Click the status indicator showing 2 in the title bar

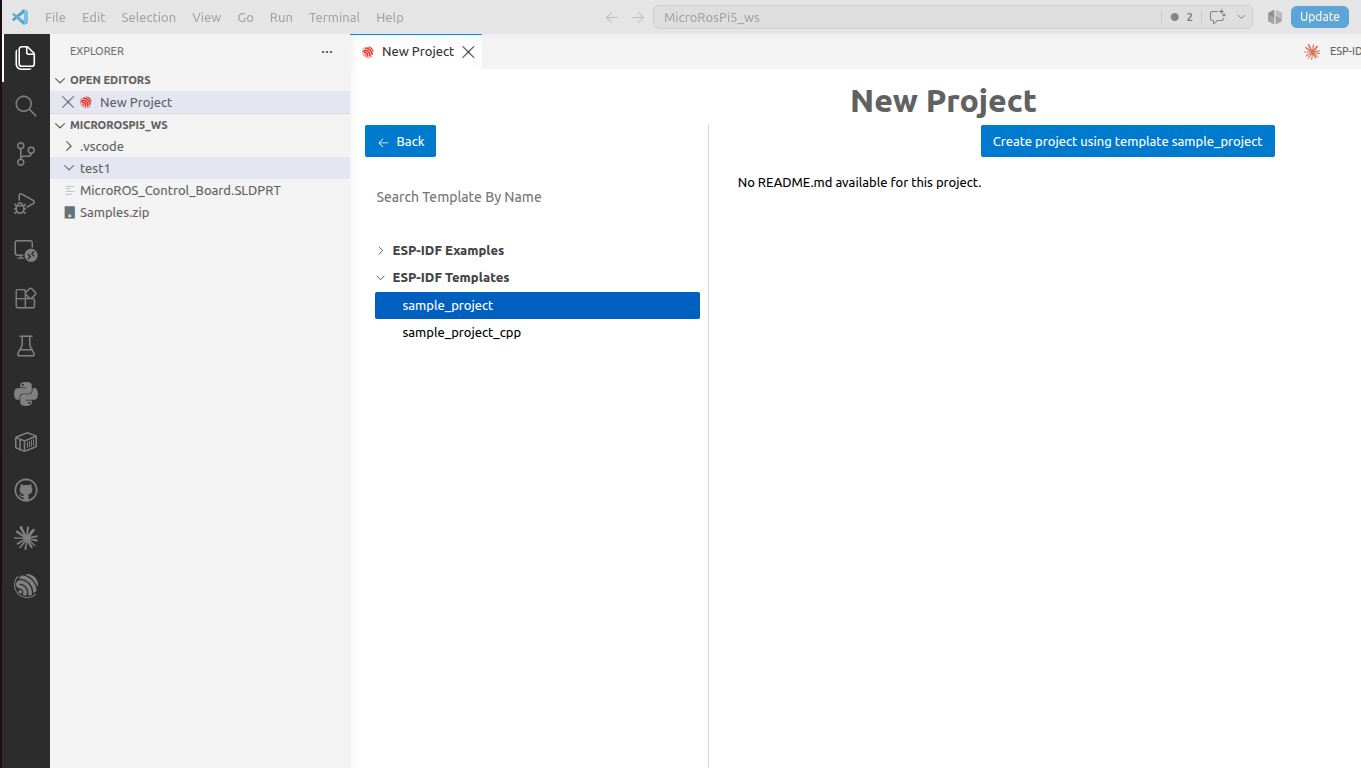pos(1181,17)
